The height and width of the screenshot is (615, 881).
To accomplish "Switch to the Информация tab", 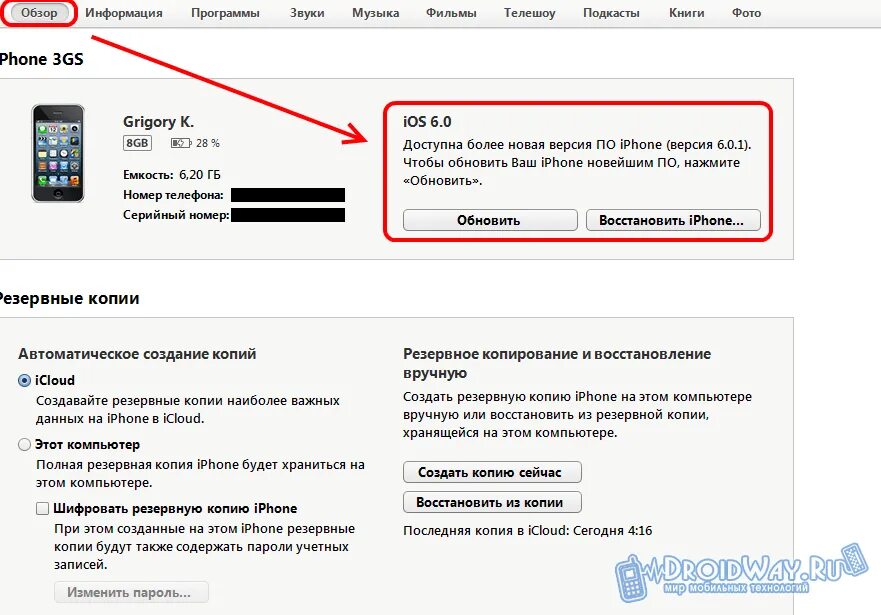I will [x=124, y=13].
